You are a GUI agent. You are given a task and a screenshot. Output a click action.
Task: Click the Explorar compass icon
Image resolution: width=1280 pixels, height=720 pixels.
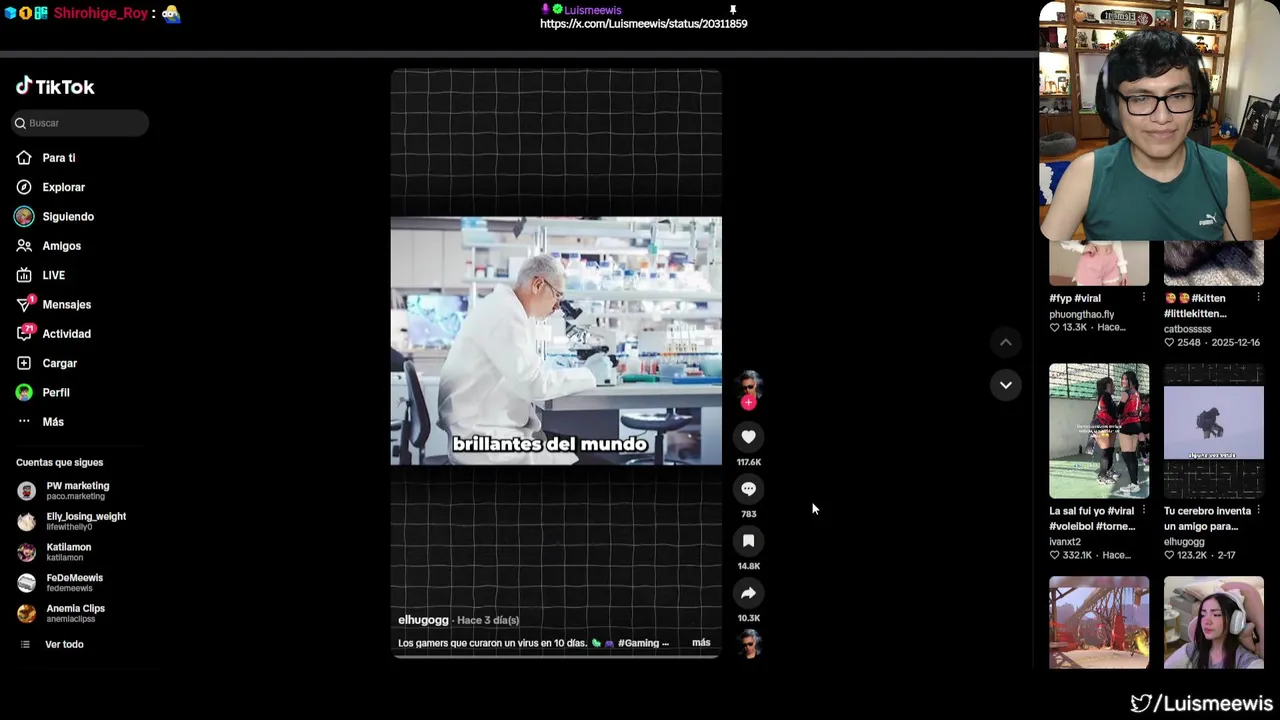[x=24, y=187]
